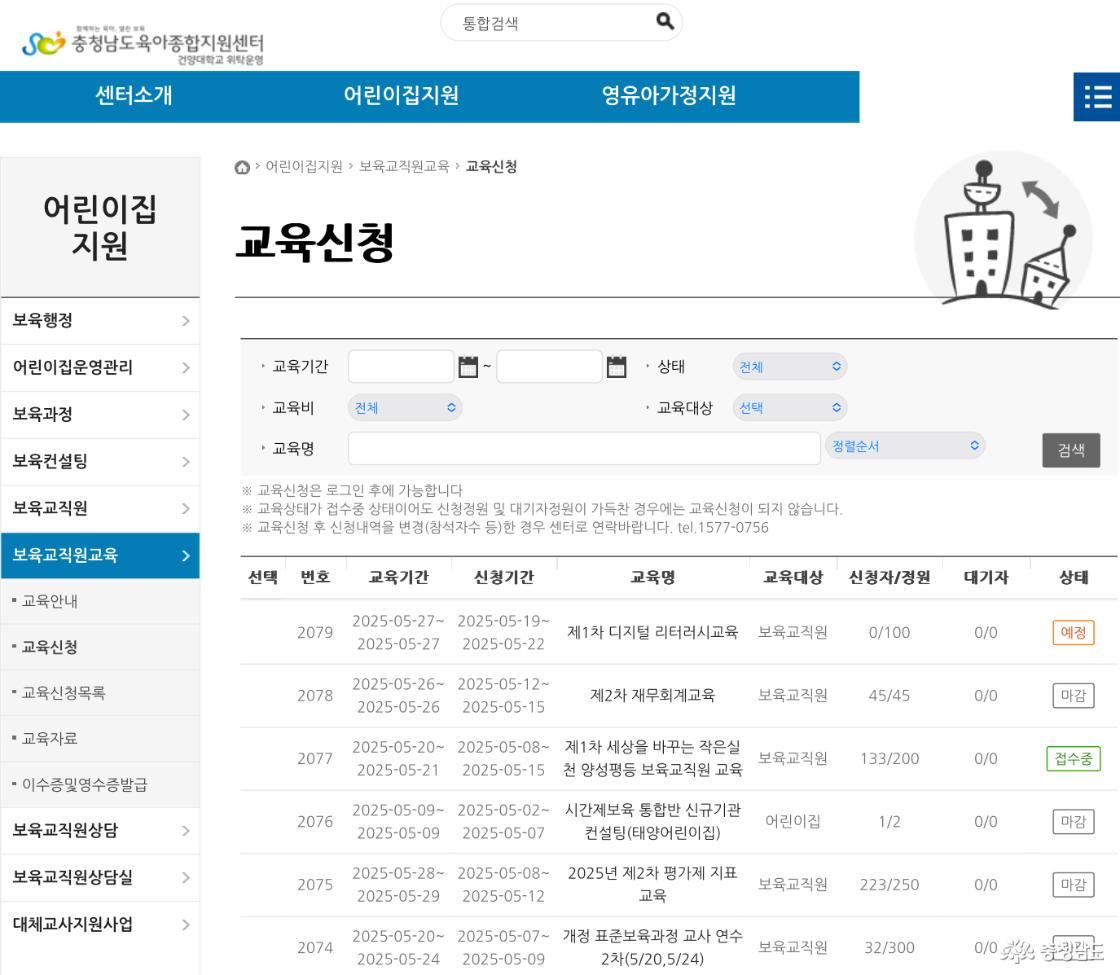Click the 32/300 applicants cell
This screenshot has height=975, width=1120.
coord(889,947)
